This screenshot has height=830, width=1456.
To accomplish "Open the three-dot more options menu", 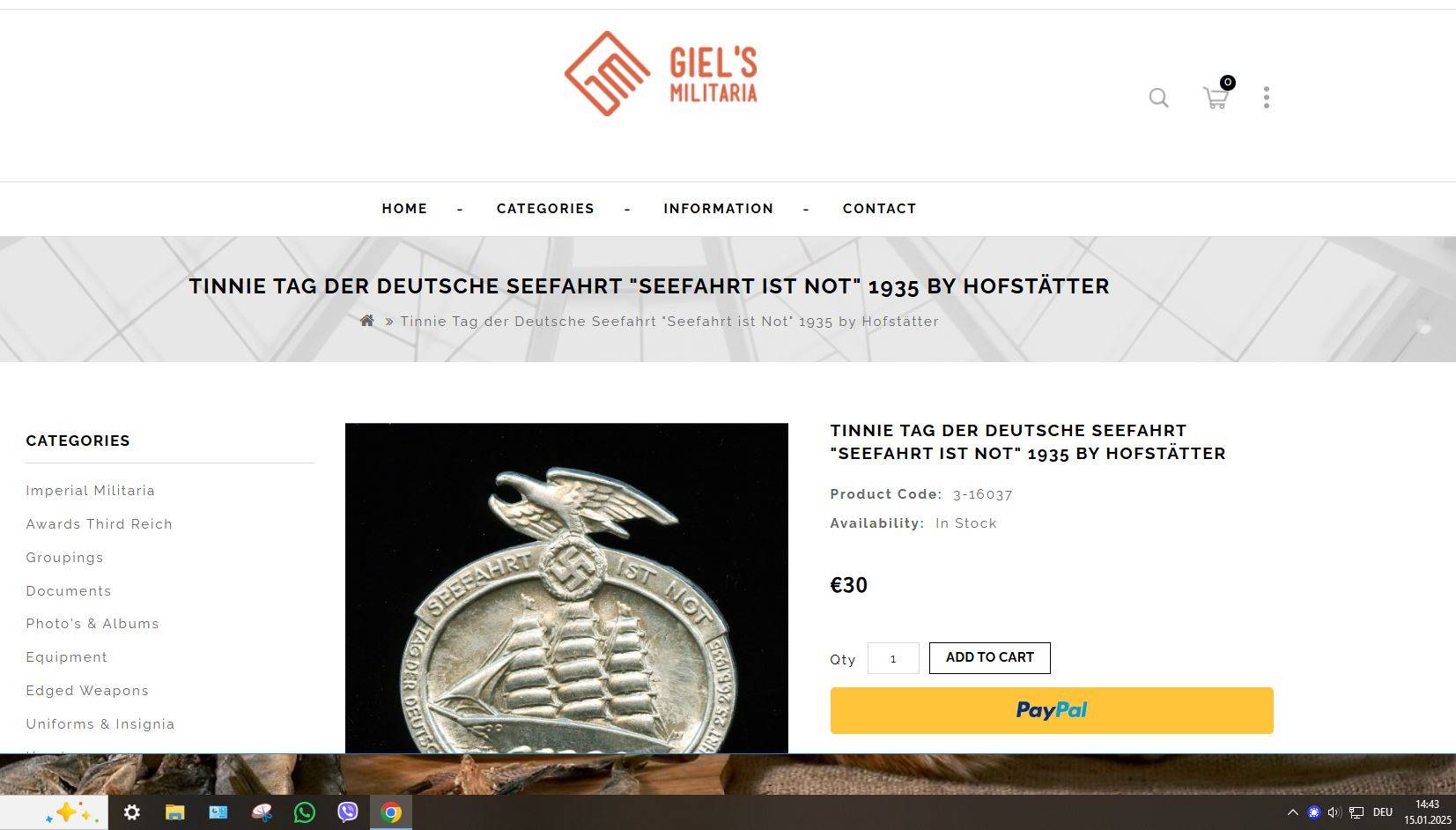I will 1267,98.
